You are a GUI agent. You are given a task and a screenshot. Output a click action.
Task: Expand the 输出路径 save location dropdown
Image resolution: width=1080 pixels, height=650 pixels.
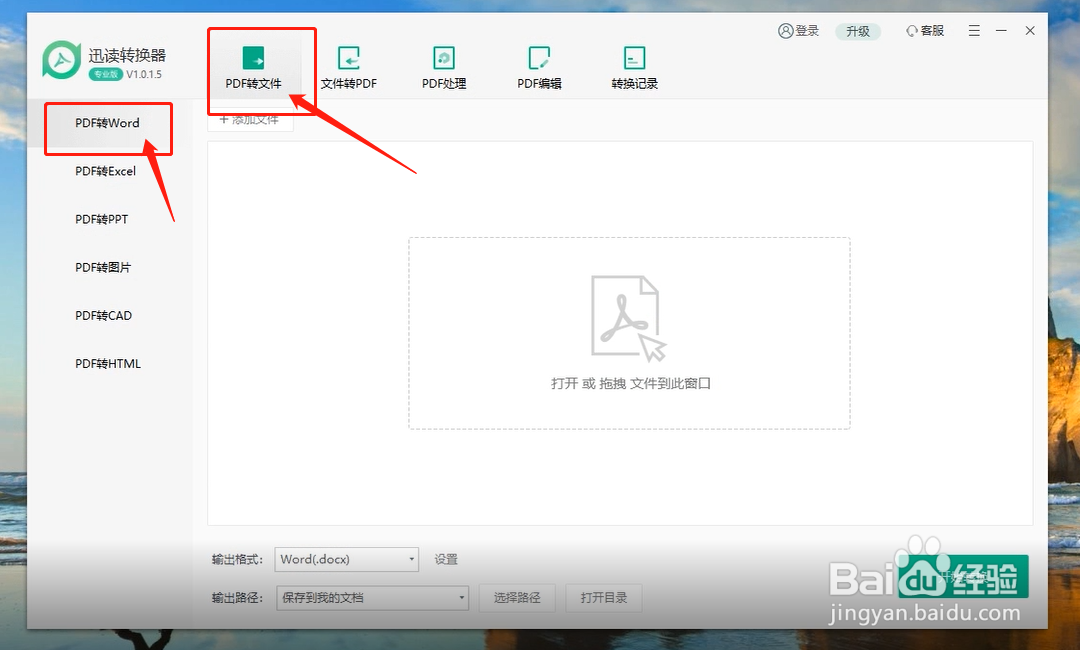372,597
